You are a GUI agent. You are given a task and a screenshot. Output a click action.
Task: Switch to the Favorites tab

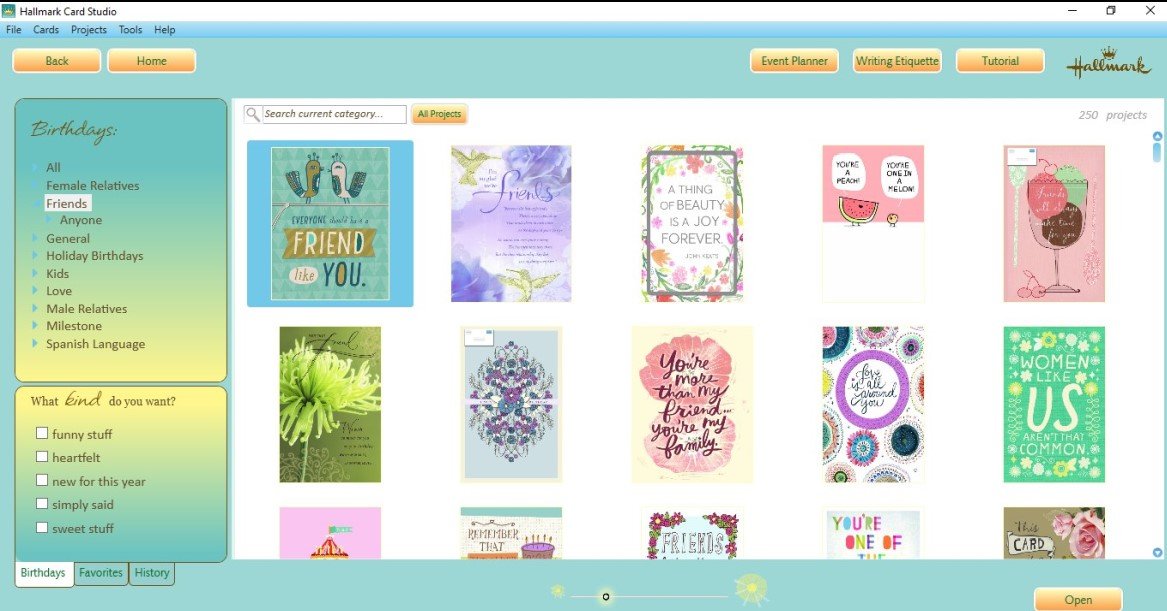pyautogui.click(x=100, y=573)
